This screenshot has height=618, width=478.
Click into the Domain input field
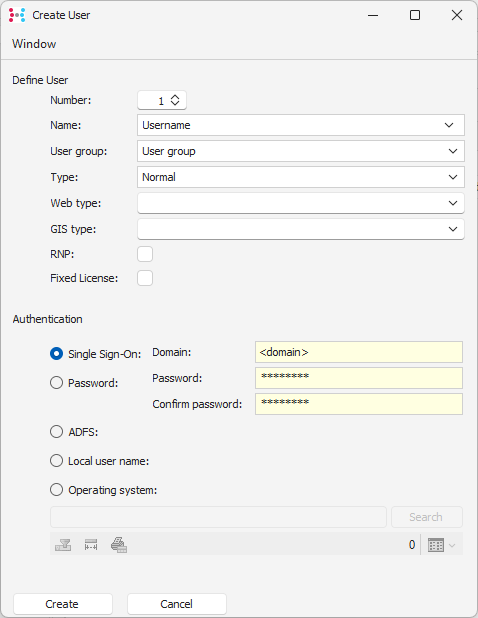point(359,352)
